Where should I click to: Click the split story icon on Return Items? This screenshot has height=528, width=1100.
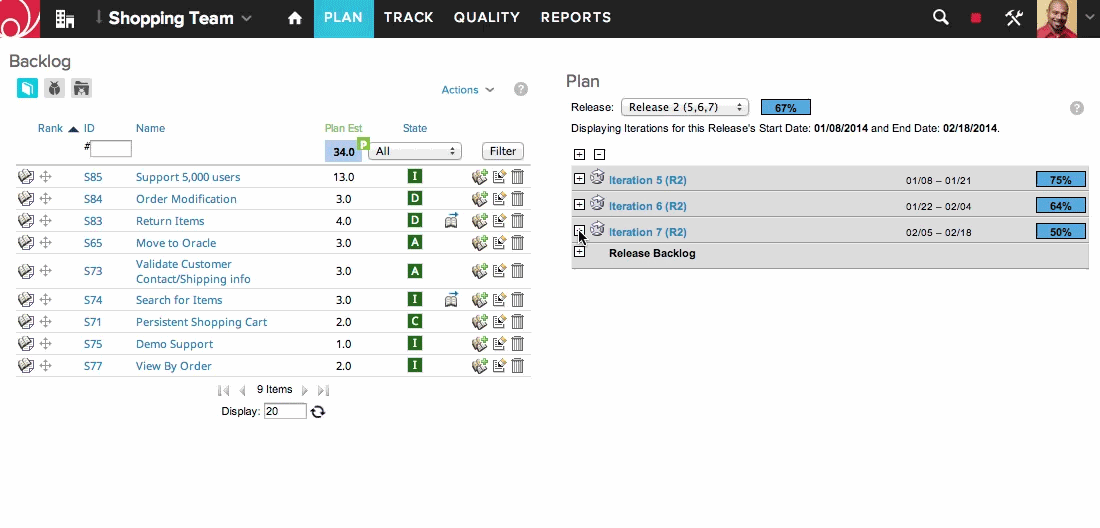point(451,221)
